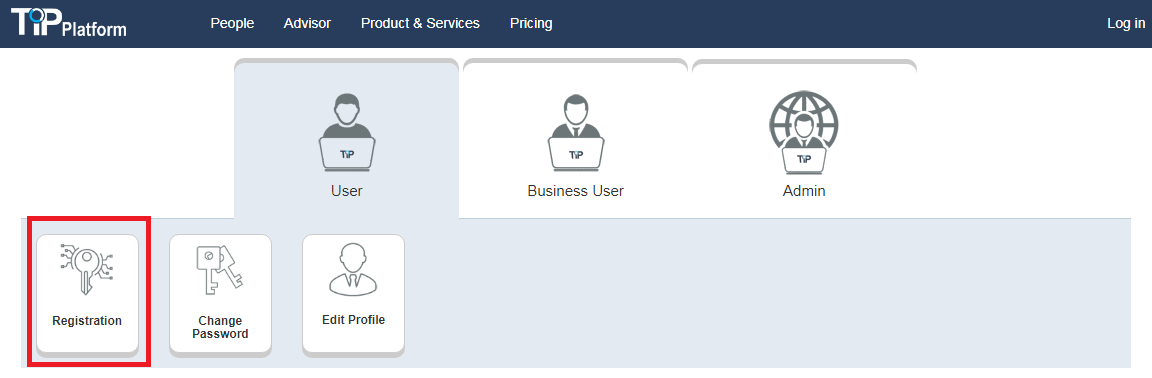This screenshot has height=378, width=1152.
Task: Open the Edit Profile tile label
Action: (353, 321)
